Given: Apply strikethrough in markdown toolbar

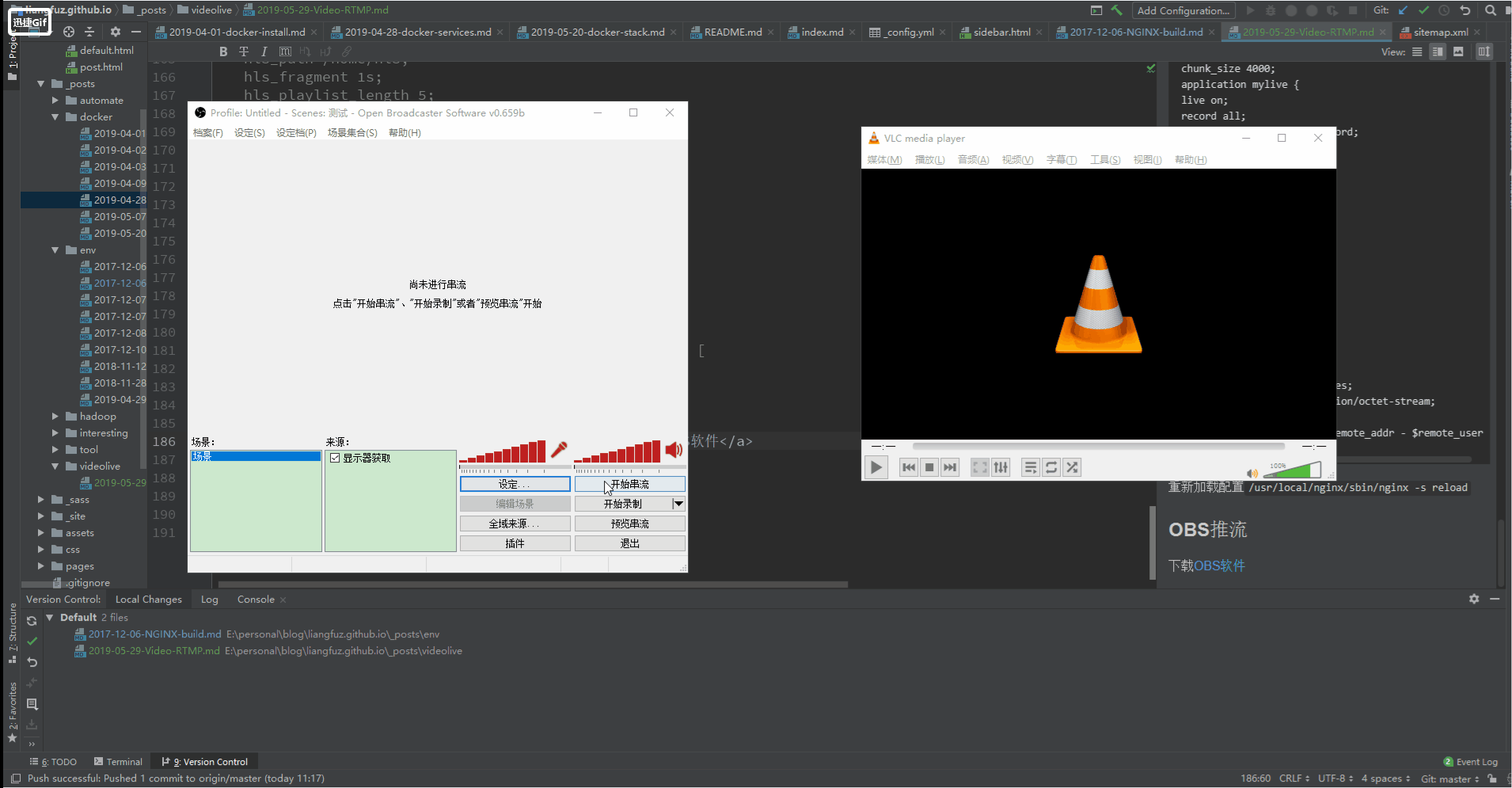Looking at the screenshot, I should pyautogui.click(x=244, y=51).
